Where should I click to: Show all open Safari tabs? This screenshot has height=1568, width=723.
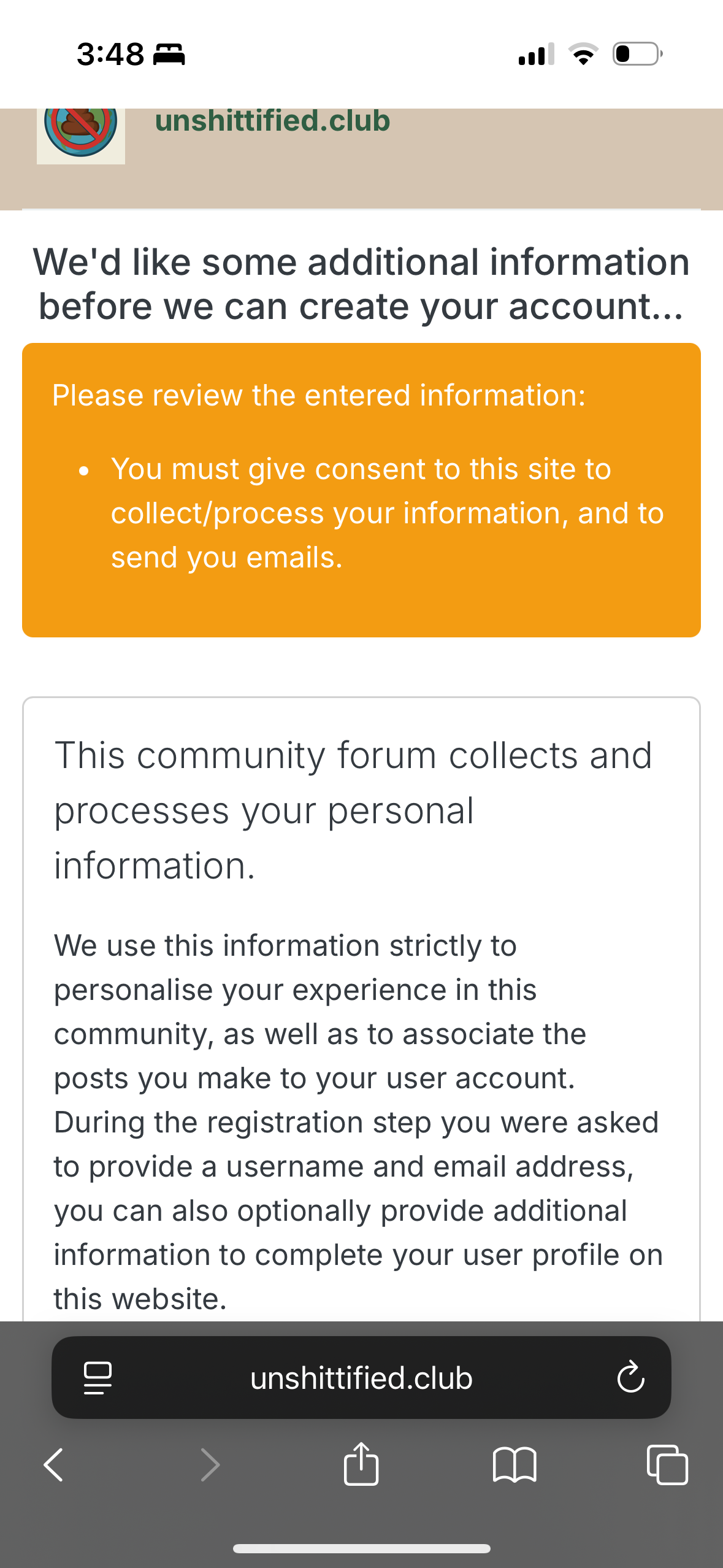667,1465
